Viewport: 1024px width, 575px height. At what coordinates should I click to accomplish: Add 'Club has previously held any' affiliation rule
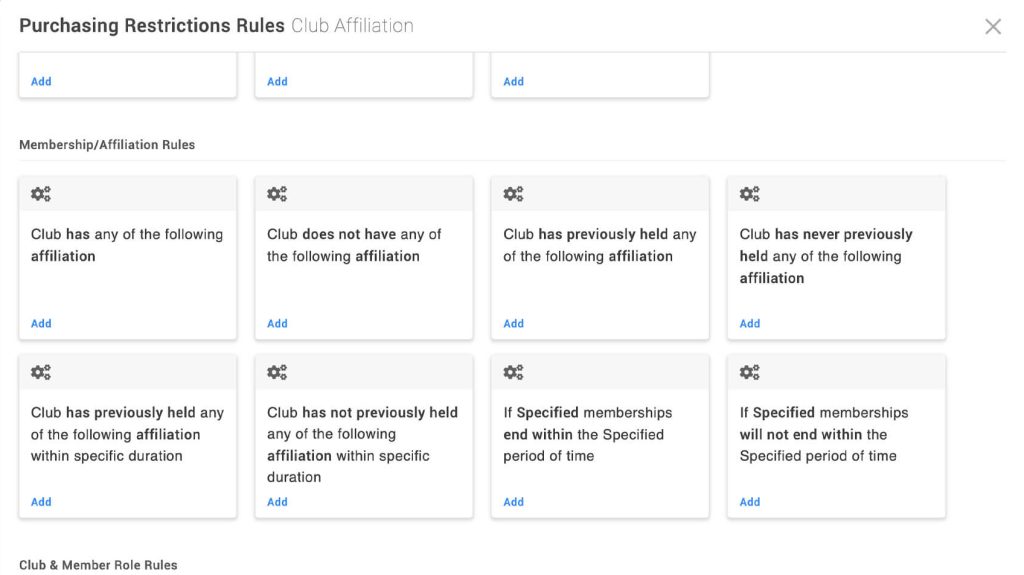(x=513, y=323)
